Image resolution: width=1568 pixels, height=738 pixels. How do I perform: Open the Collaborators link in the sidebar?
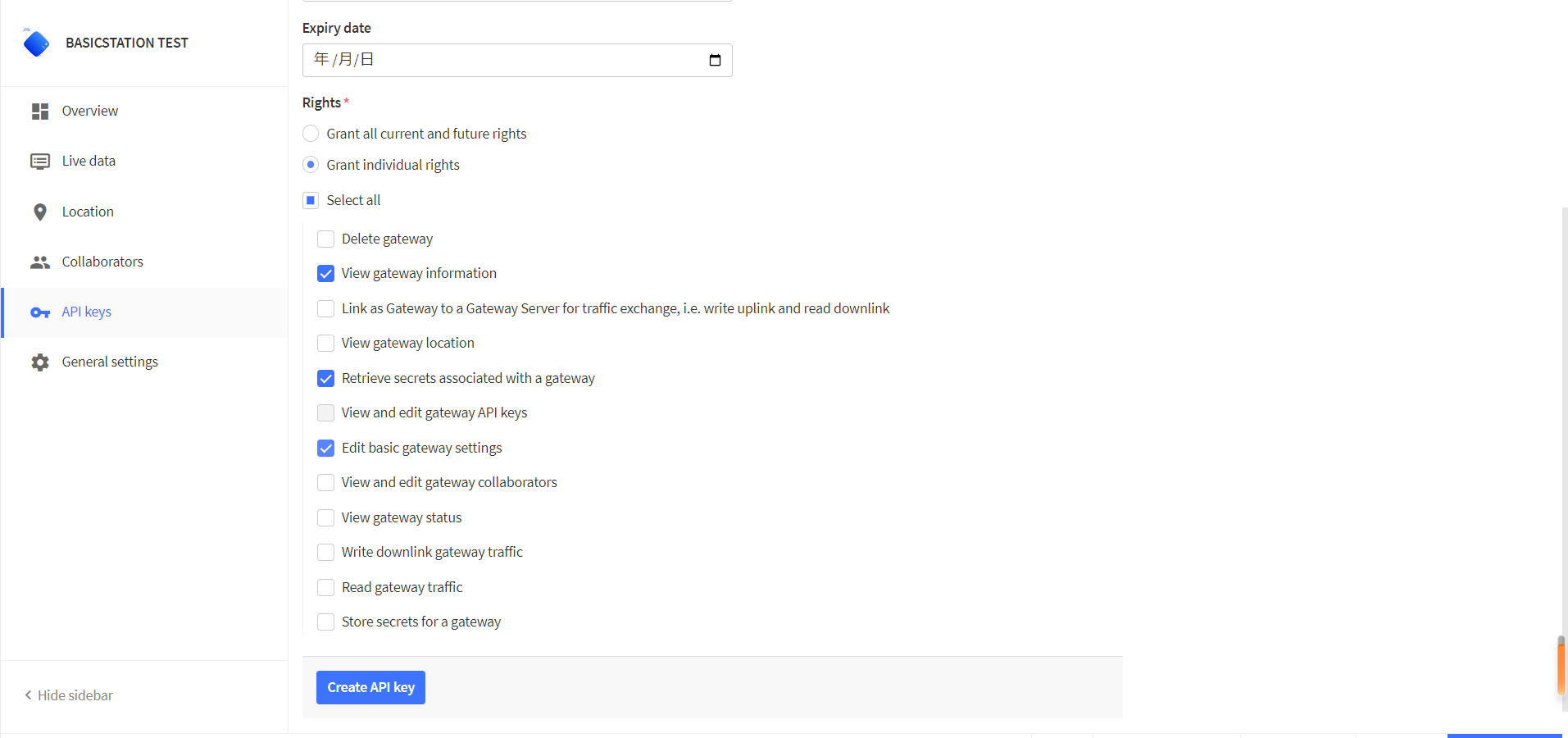[102, 262]
